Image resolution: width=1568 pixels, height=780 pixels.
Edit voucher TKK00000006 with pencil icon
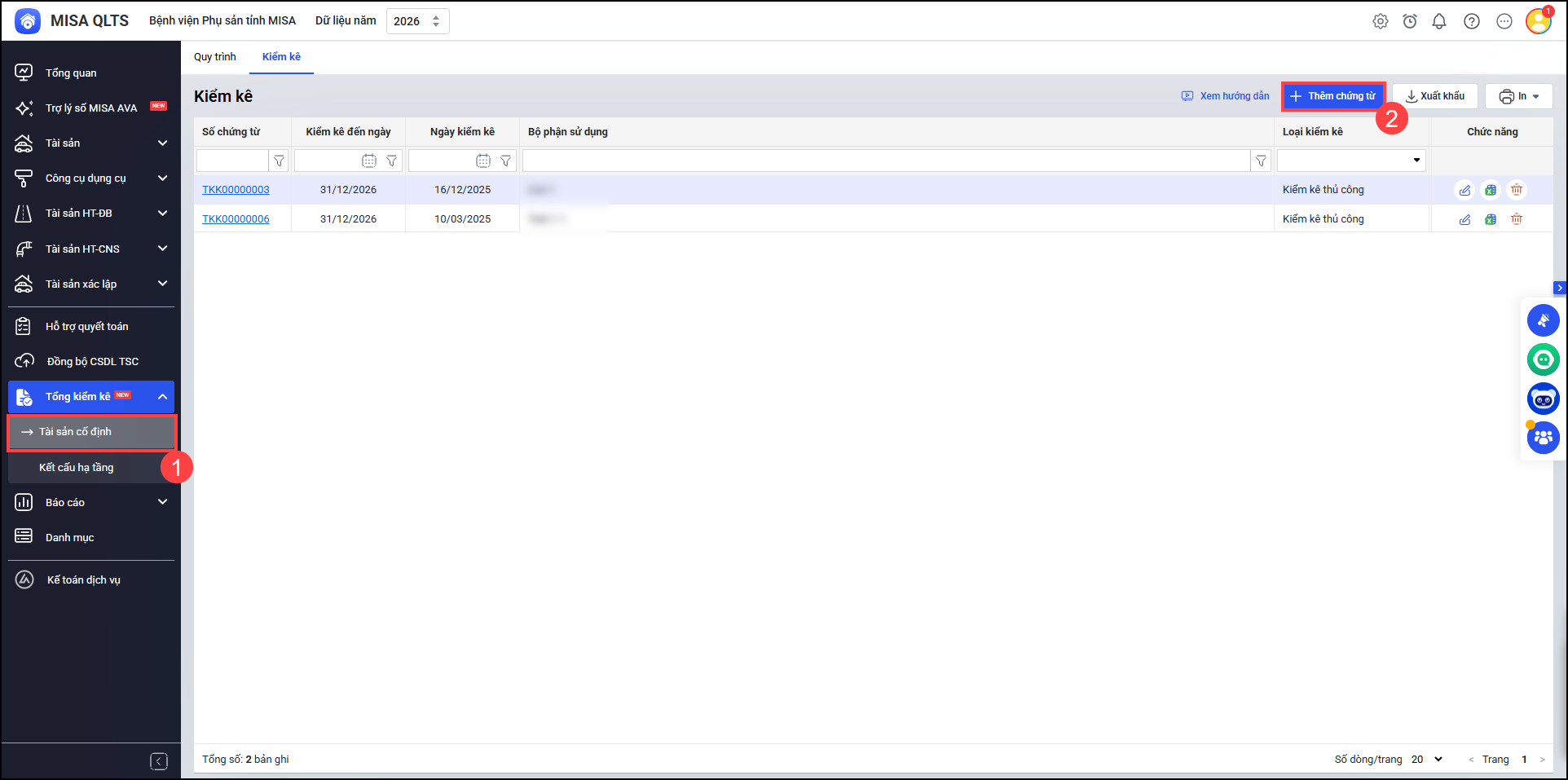click(1464, 219)
